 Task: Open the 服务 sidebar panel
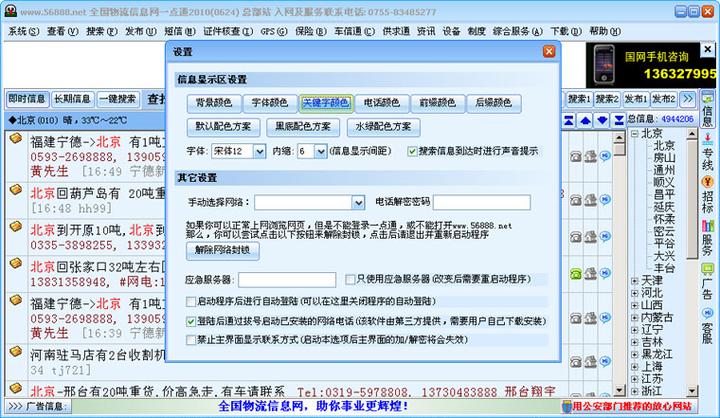pos(707,238)
